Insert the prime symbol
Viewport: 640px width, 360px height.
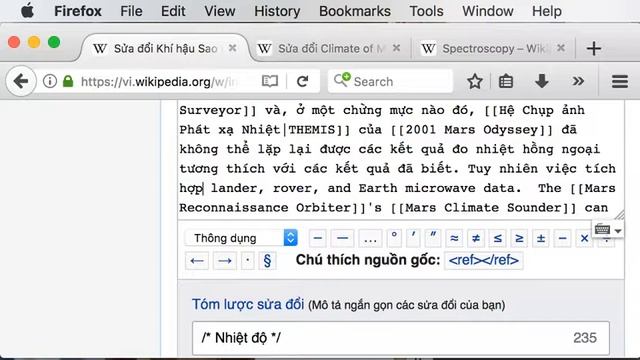point(413,238)
